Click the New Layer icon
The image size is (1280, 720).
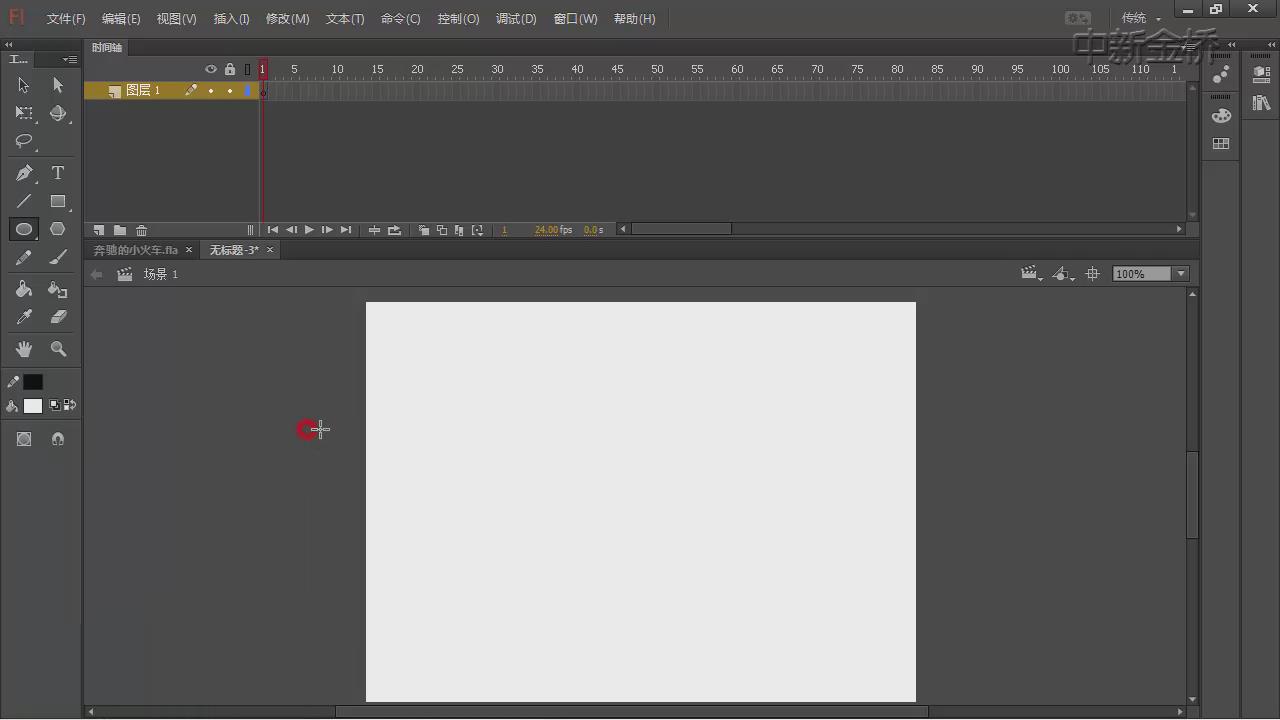[99, 230]
